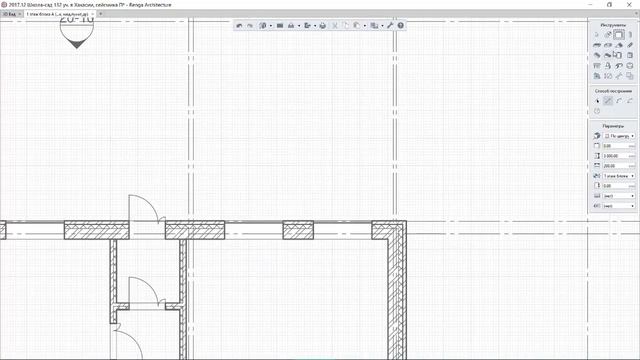Select the Door tool
Screen dimensions: 640x360
[x=619, y=56]
